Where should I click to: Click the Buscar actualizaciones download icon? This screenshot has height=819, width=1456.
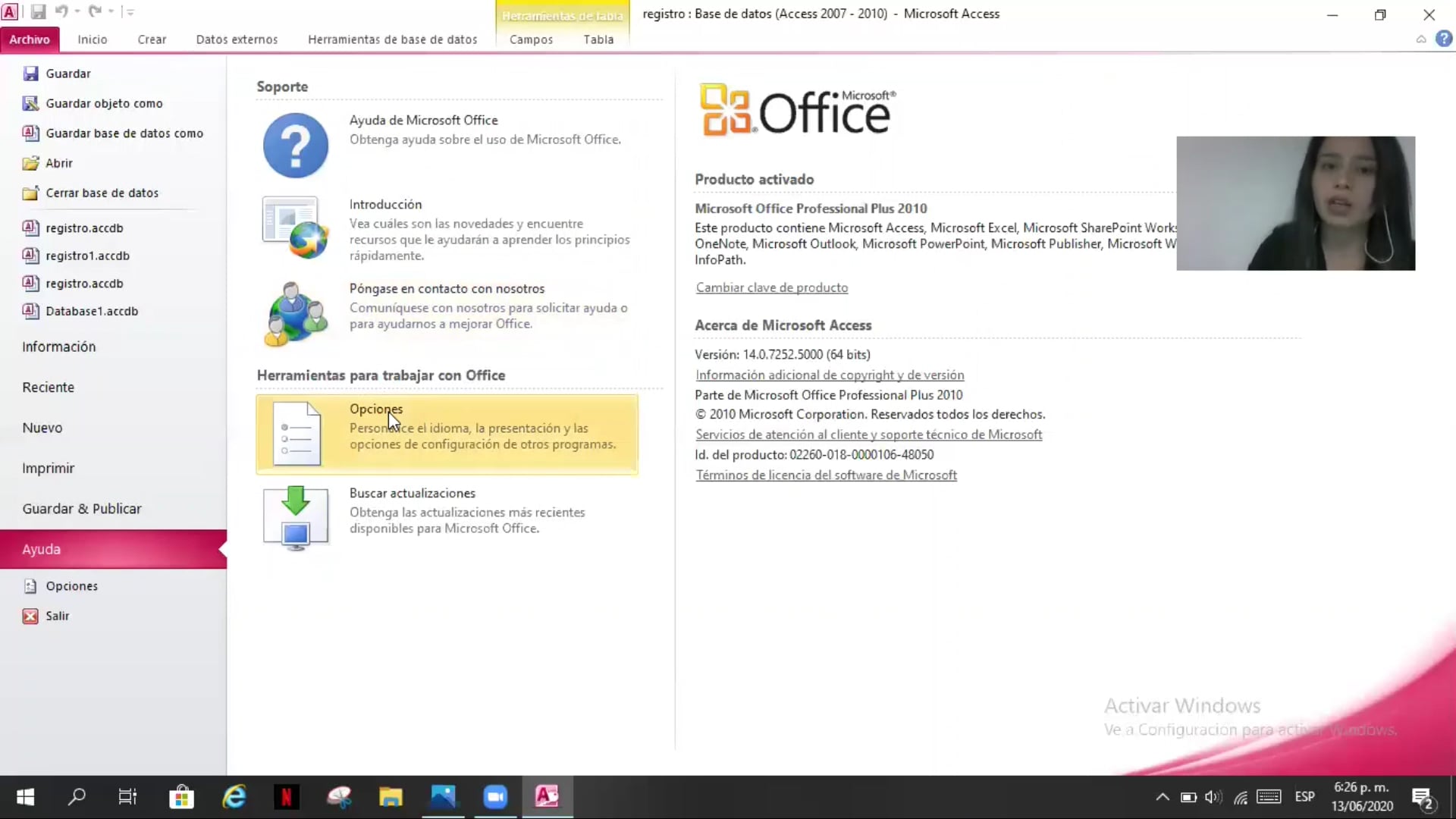pos(296,518)
